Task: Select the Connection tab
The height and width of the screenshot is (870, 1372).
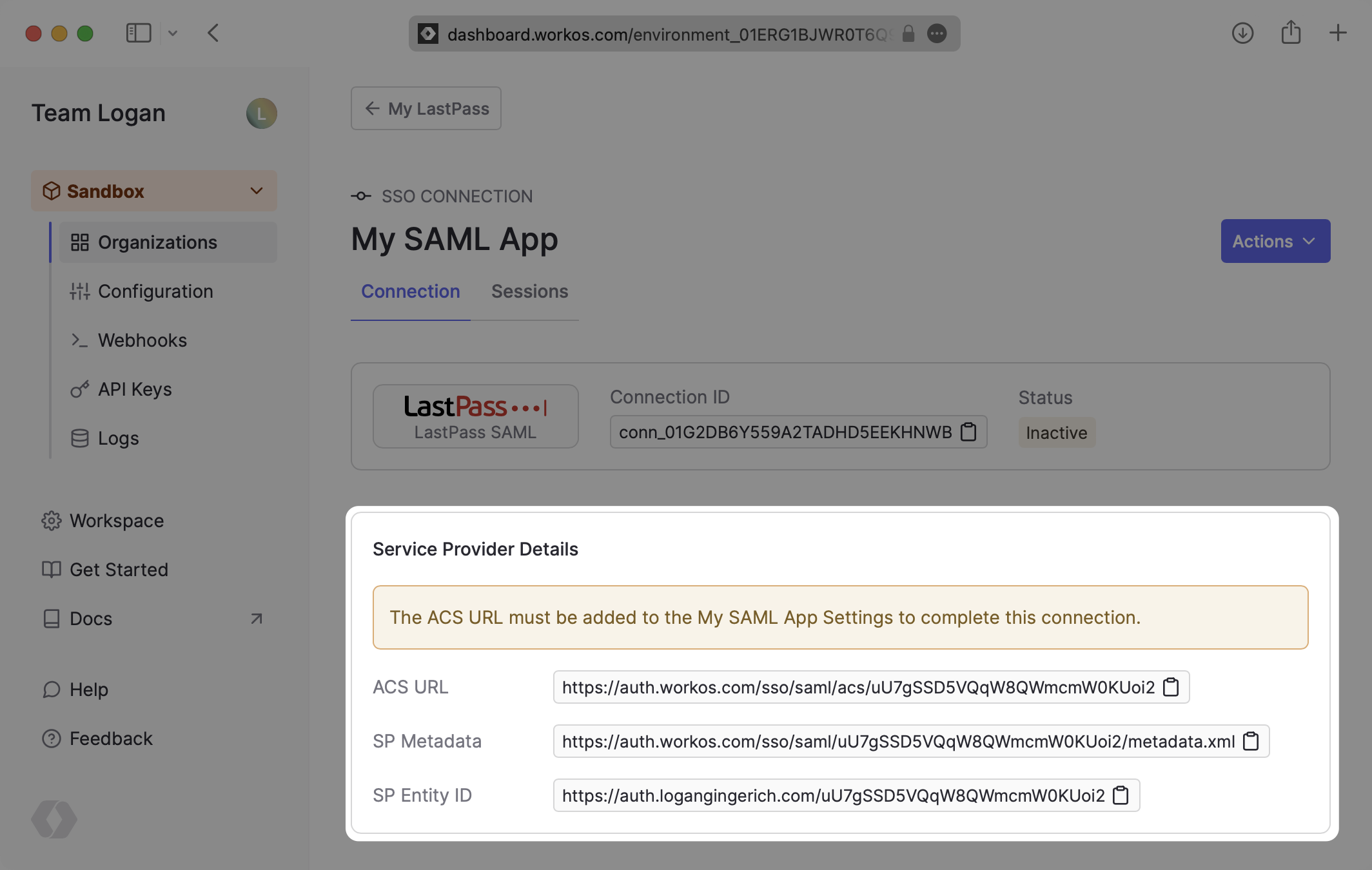Action: pyautogui.click(x=410, y=291)
